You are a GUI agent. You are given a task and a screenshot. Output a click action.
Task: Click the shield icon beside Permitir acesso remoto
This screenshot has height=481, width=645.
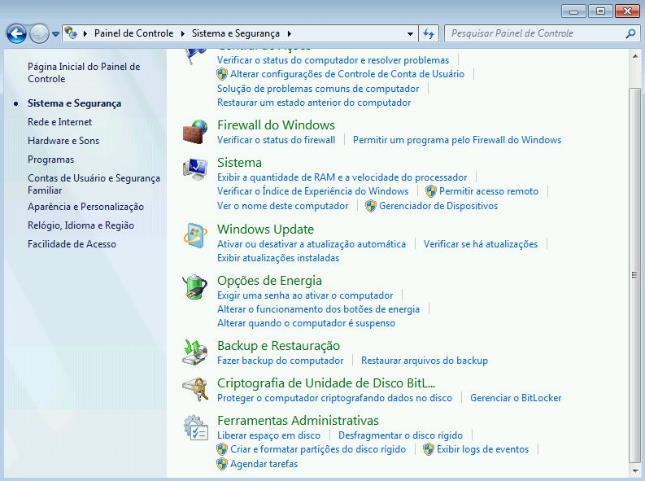click(431, 191)
